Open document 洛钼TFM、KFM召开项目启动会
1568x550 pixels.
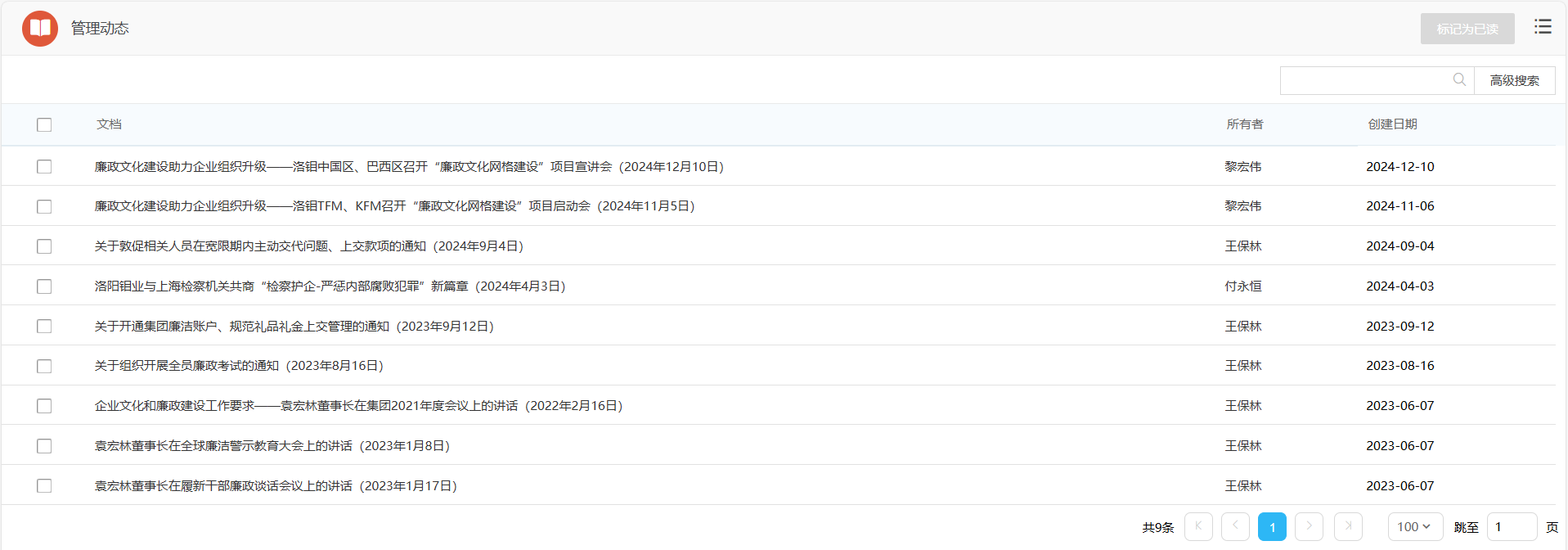tap(394, 206)
